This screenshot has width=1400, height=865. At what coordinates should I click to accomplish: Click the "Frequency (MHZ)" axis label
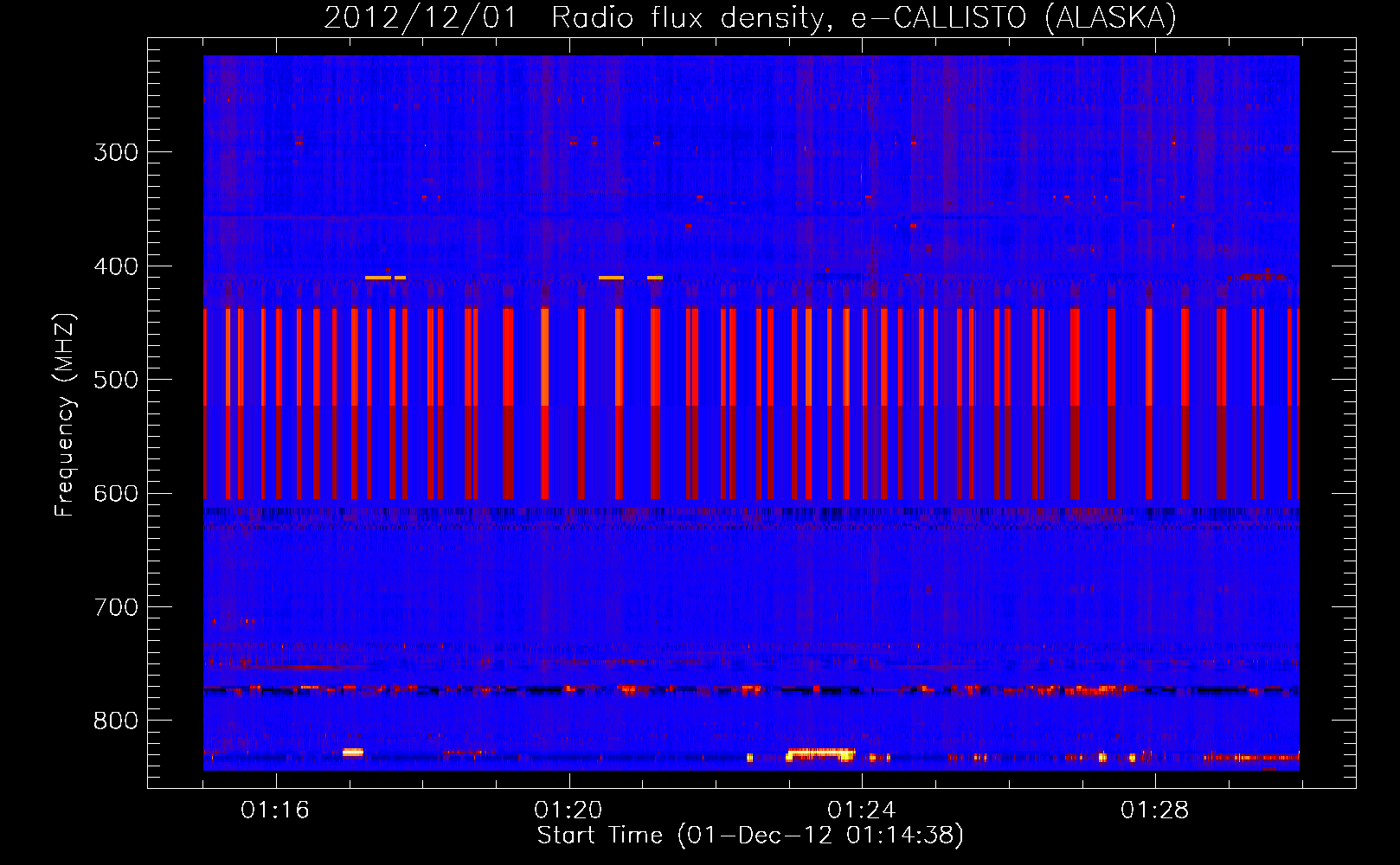pyautogui.click(x=65, y=415)
